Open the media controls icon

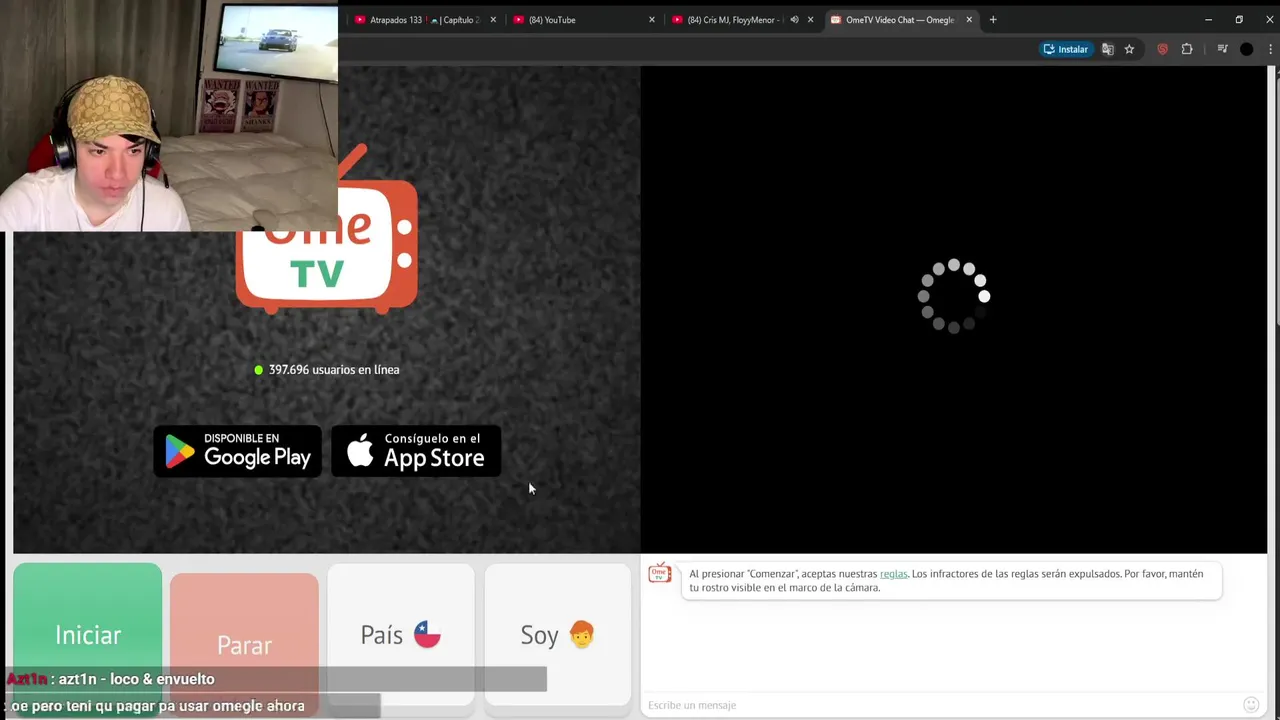[x=1222, y=49]
